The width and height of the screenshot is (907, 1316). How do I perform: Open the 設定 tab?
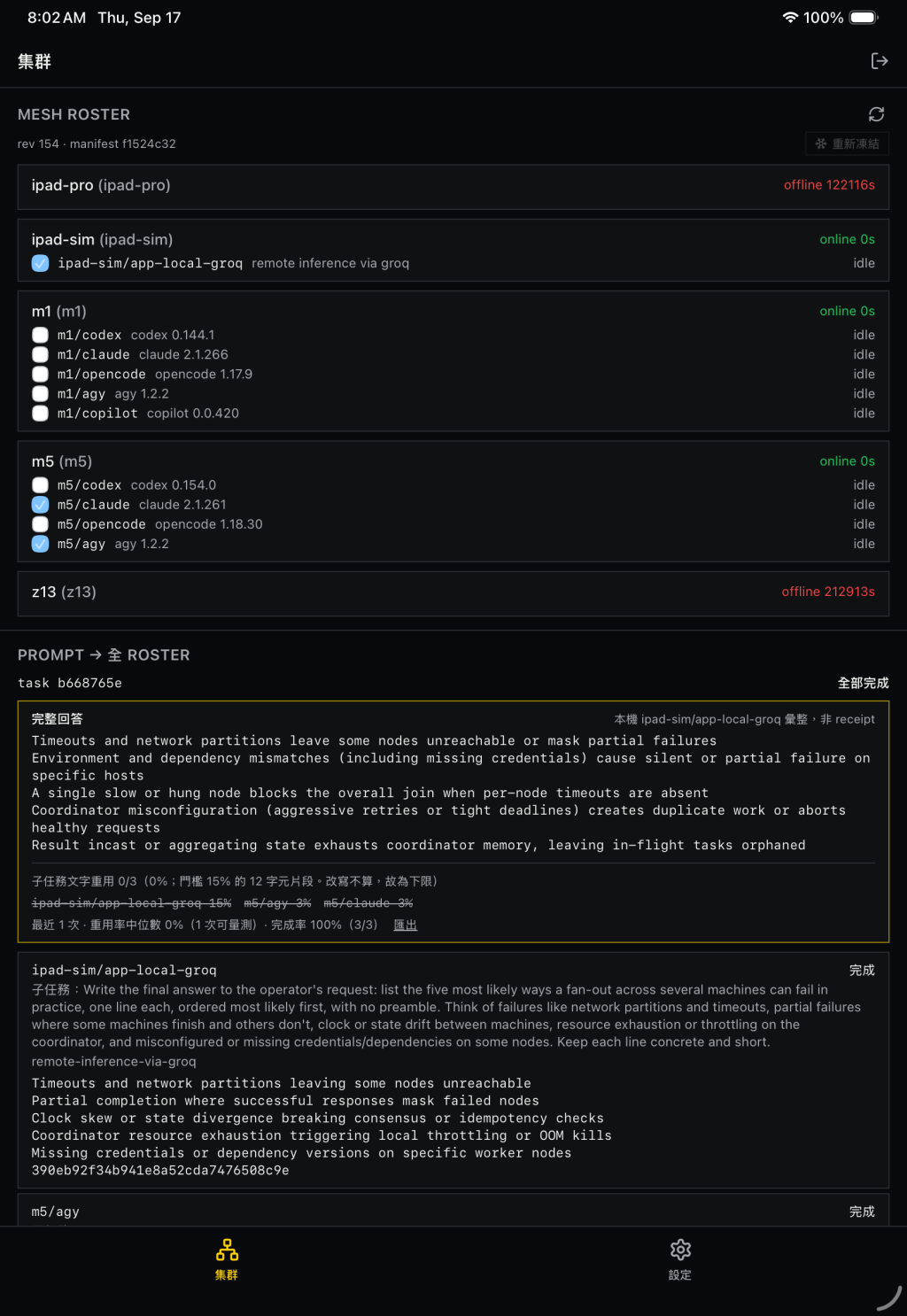click(680, 1259)
